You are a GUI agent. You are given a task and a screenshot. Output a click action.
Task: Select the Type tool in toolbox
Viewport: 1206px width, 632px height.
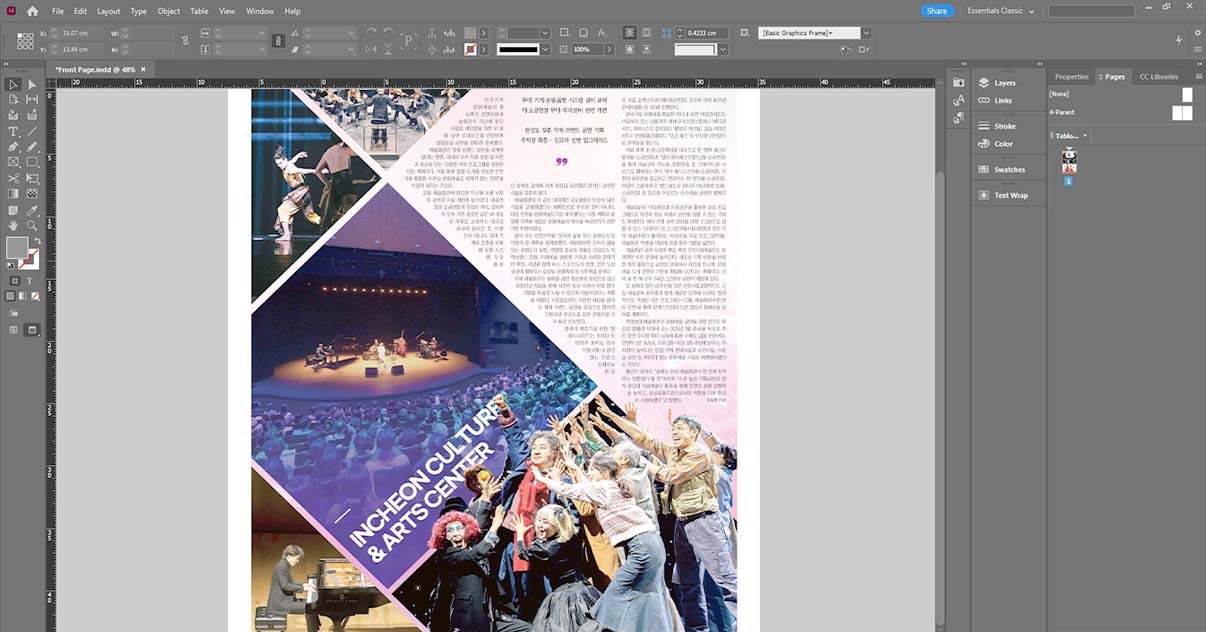click(x=13, y=131)
